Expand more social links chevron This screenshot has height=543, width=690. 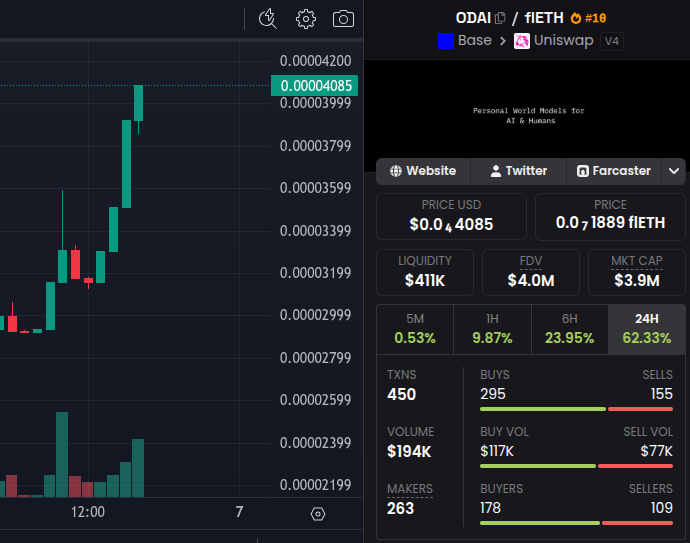pyautogui.click(x=674, y=171)
